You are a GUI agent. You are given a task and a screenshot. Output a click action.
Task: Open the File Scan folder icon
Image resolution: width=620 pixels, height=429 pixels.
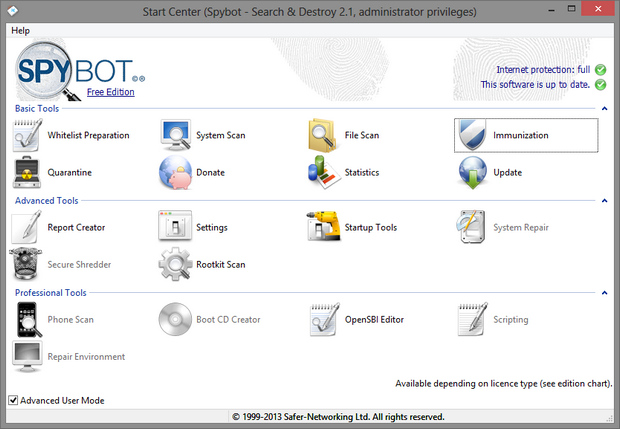[323, 135]
